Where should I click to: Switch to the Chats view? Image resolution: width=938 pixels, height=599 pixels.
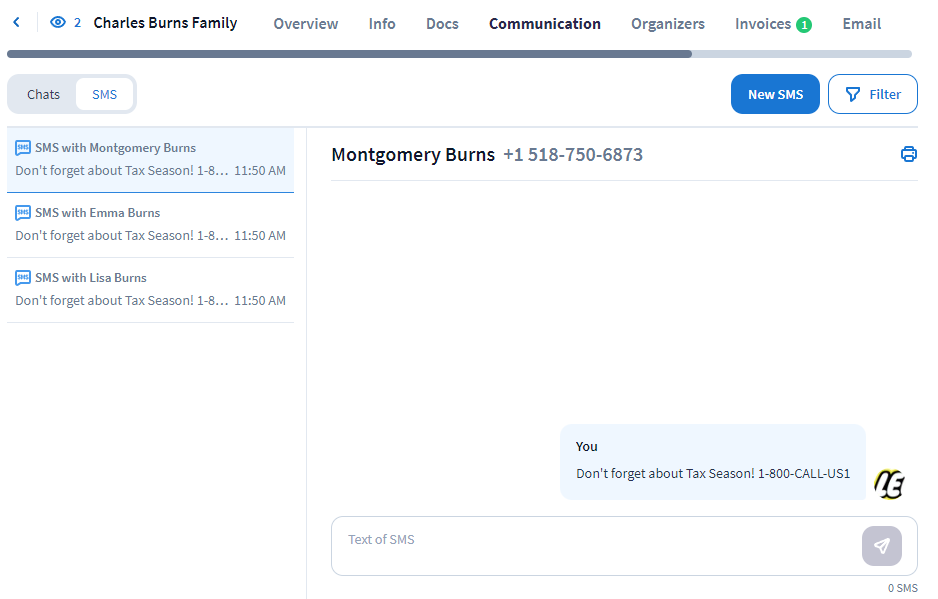[x=43, y=93]
